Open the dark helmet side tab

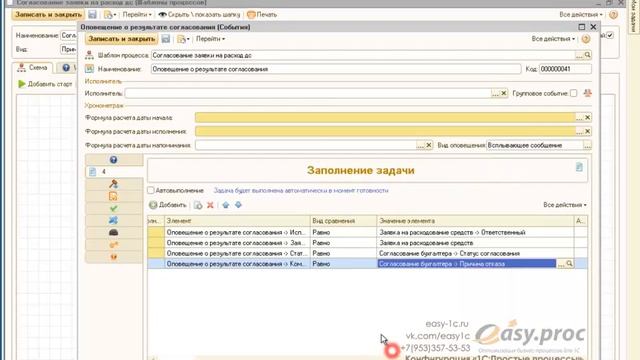coord(114,233)
